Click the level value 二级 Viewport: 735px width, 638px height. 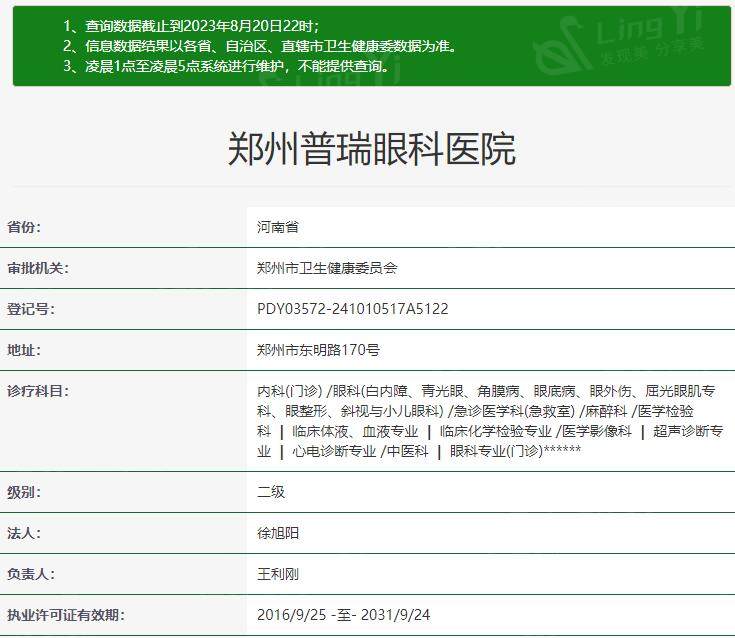[x=271, y=492]
